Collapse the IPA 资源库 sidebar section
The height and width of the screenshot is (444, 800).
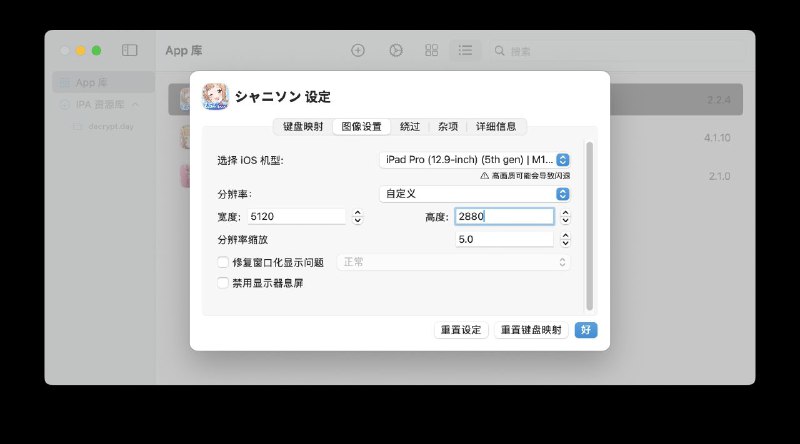tap(135, 104)
